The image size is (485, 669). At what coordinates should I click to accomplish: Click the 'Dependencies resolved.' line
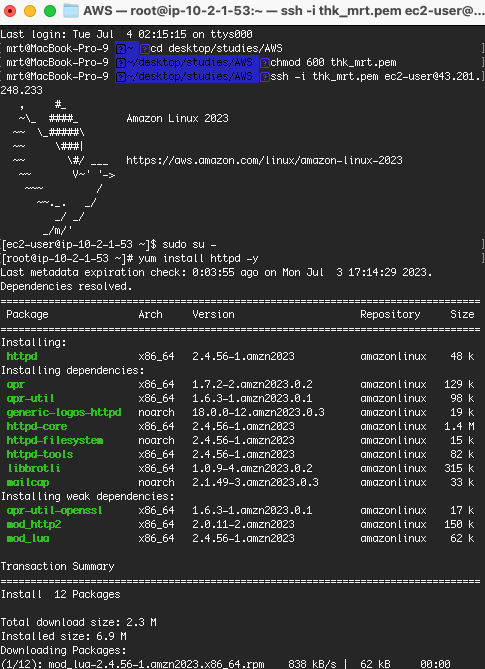click(x=67, y=287)
